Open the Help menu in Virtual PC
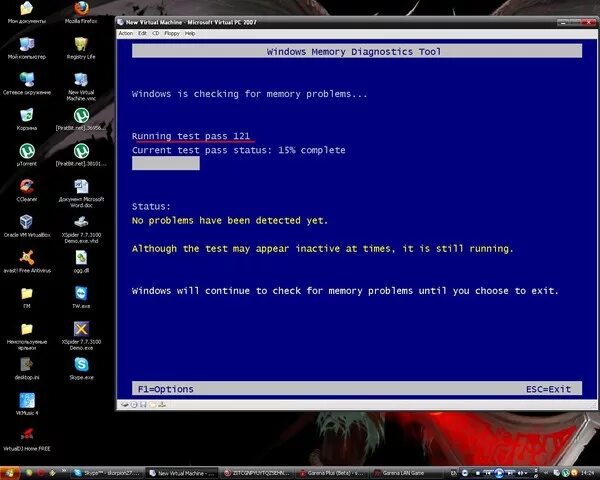Screen dimensions: 600x480 click(190, 34)
